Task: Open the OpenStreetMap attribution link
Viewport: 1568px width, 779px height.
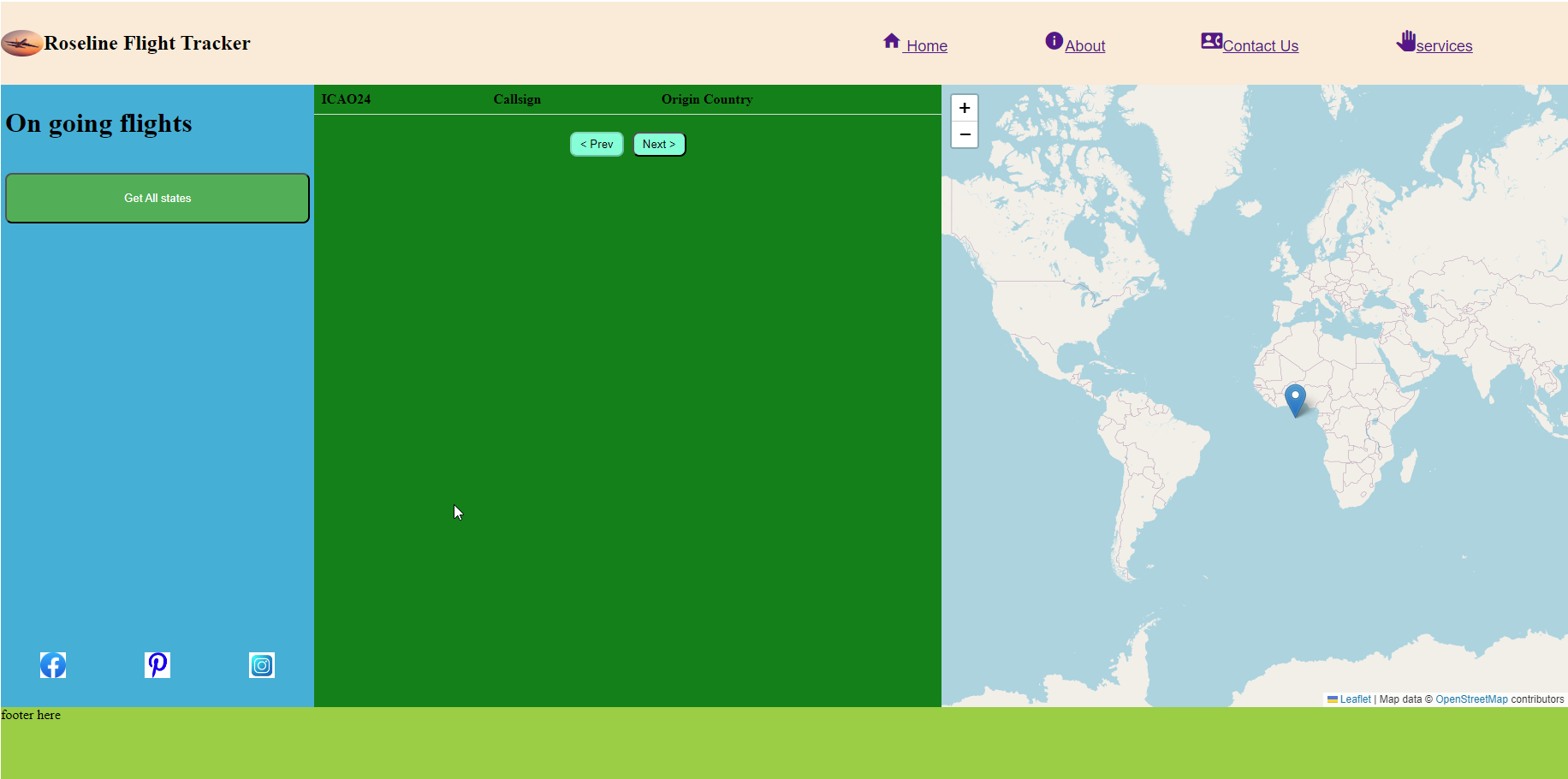Action: (1471, 699)
